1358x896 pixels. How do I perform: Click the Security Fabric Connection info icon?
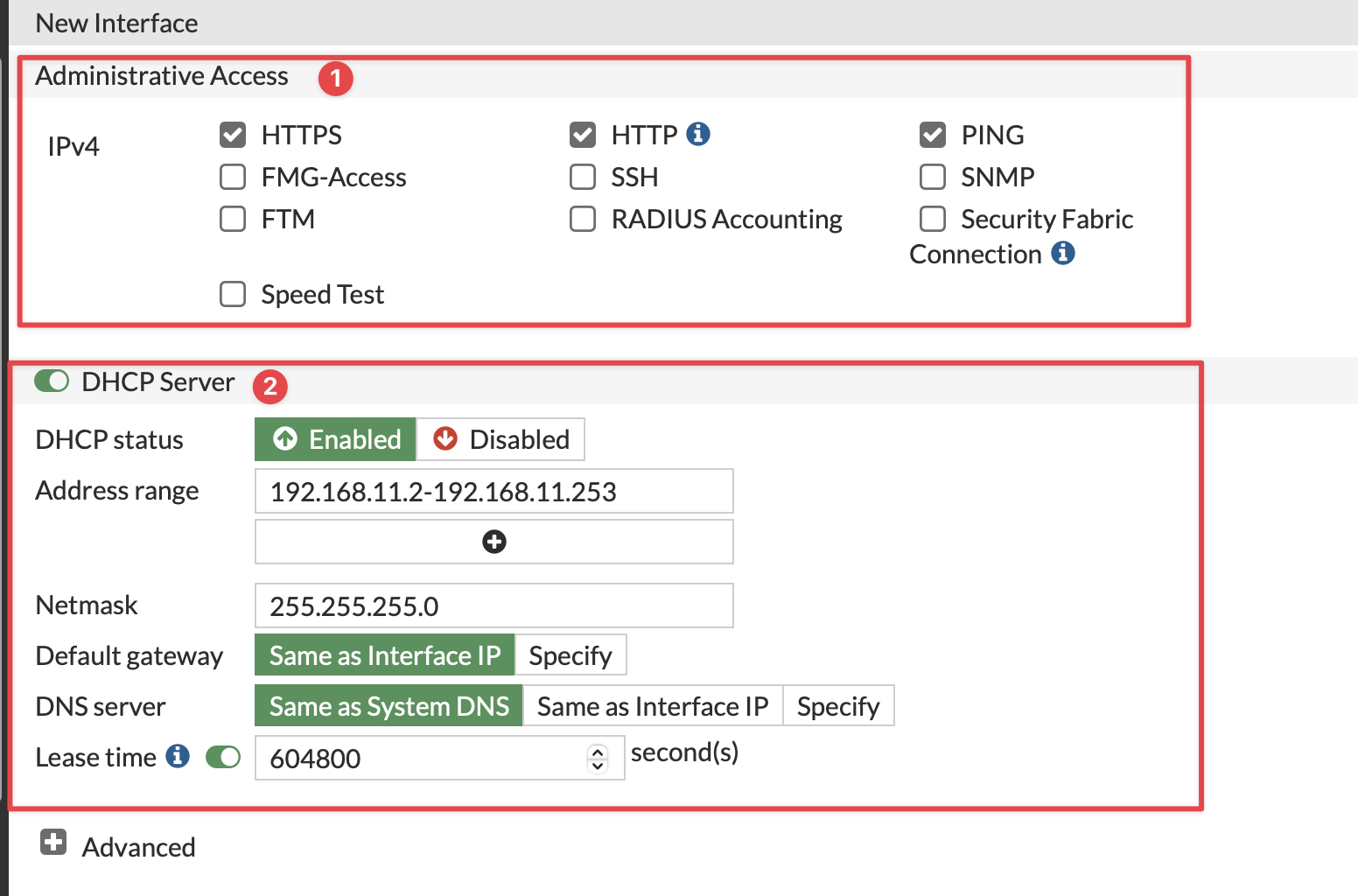pyautogui.click(x=1063, y=253)
